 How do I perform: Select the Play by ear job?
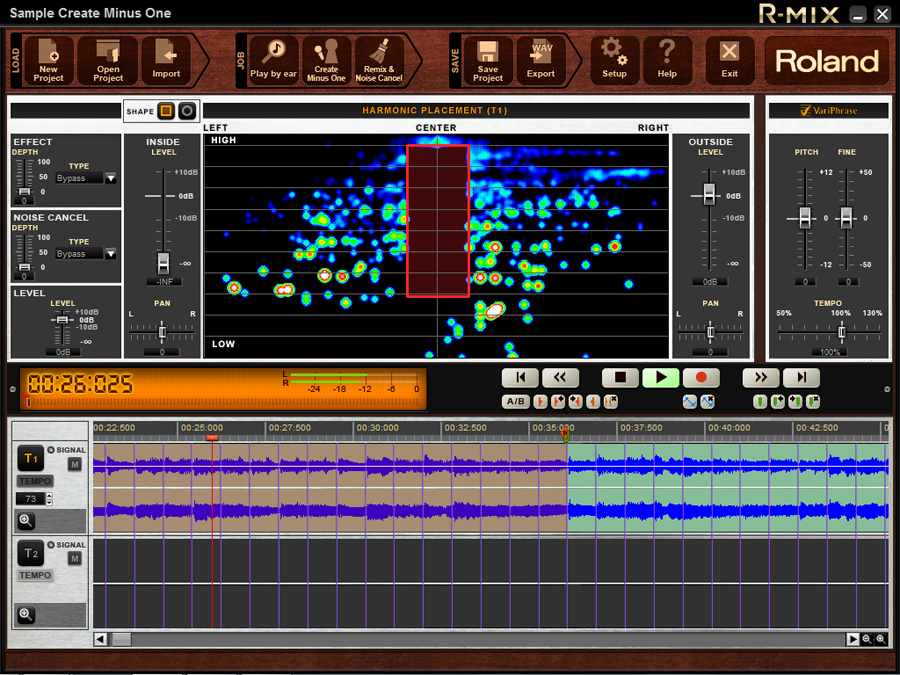[273, 61]
